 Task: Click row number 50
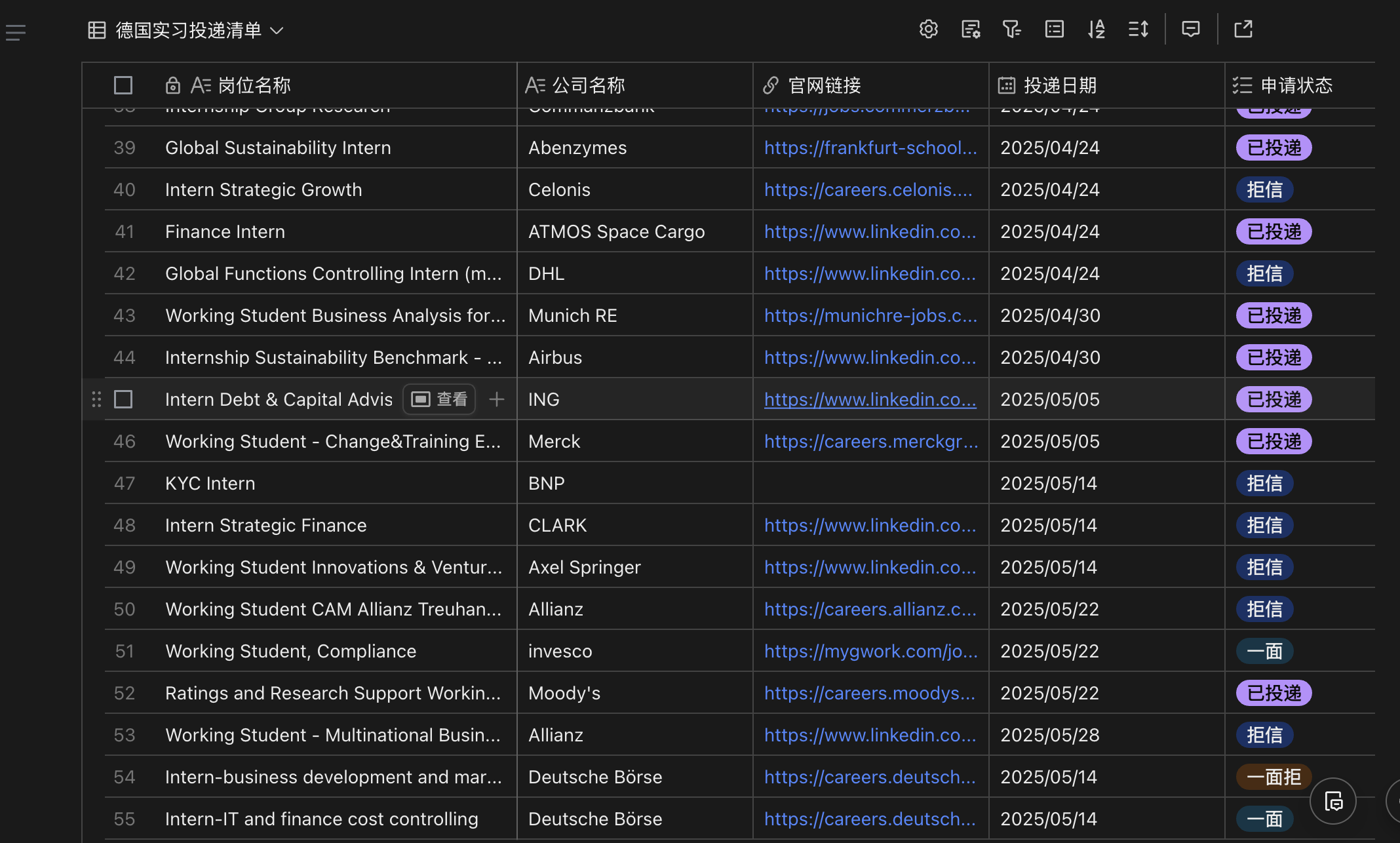coord(125,609)
